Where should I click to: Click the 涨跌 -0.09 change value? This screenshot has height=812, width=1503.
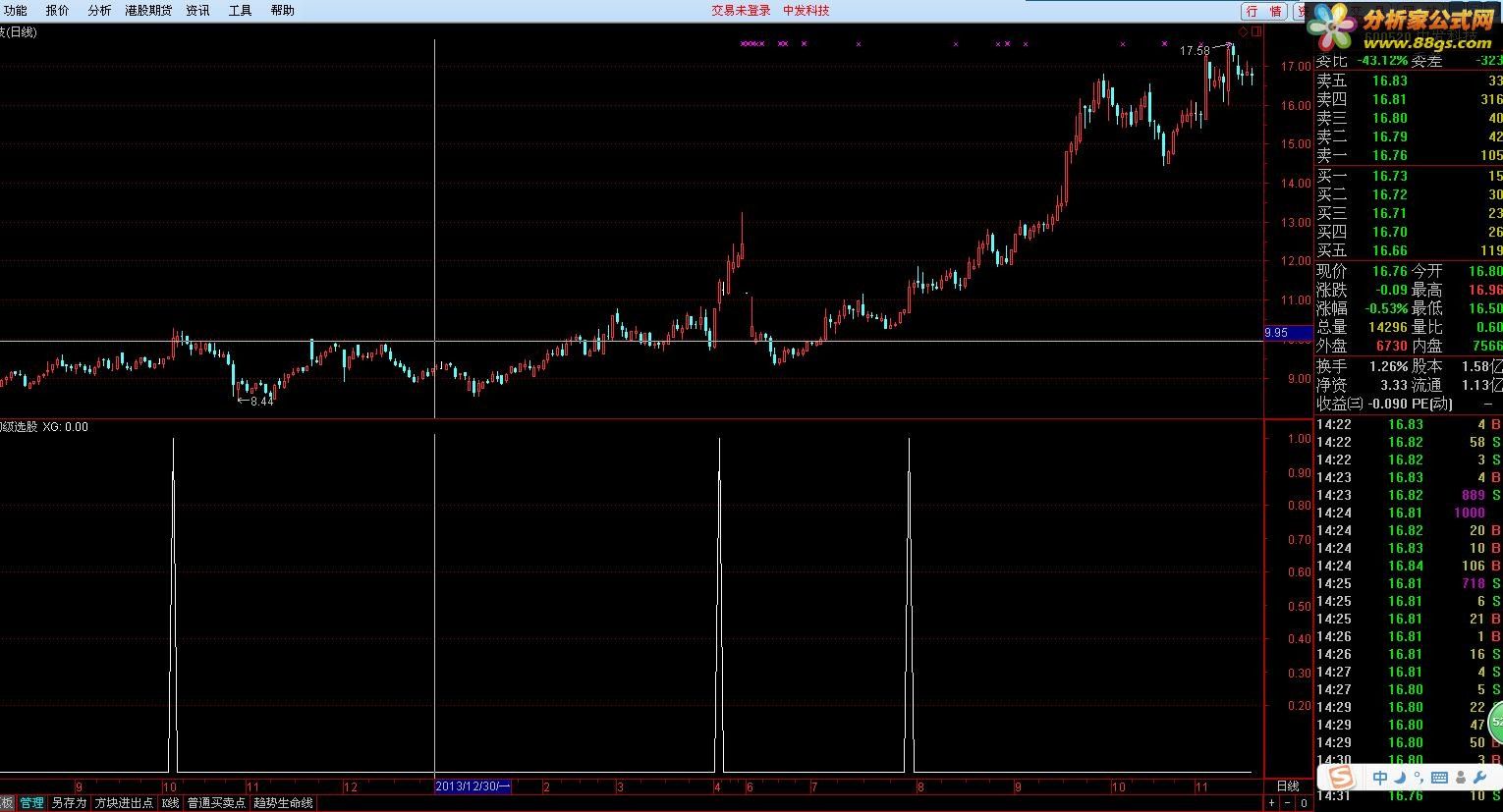tap(1391, 290)
